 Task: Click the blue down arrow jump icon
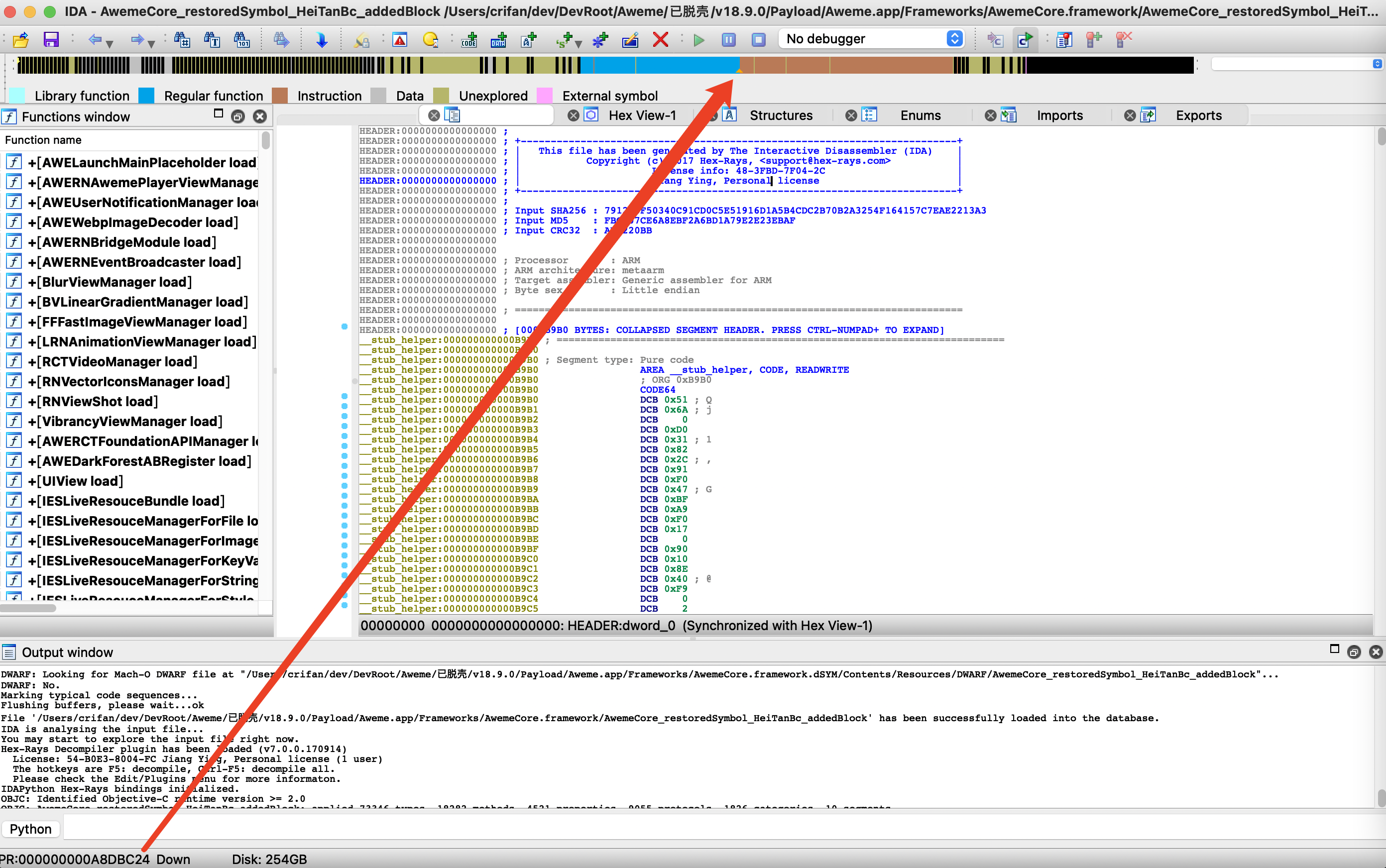tap(322, 39)
